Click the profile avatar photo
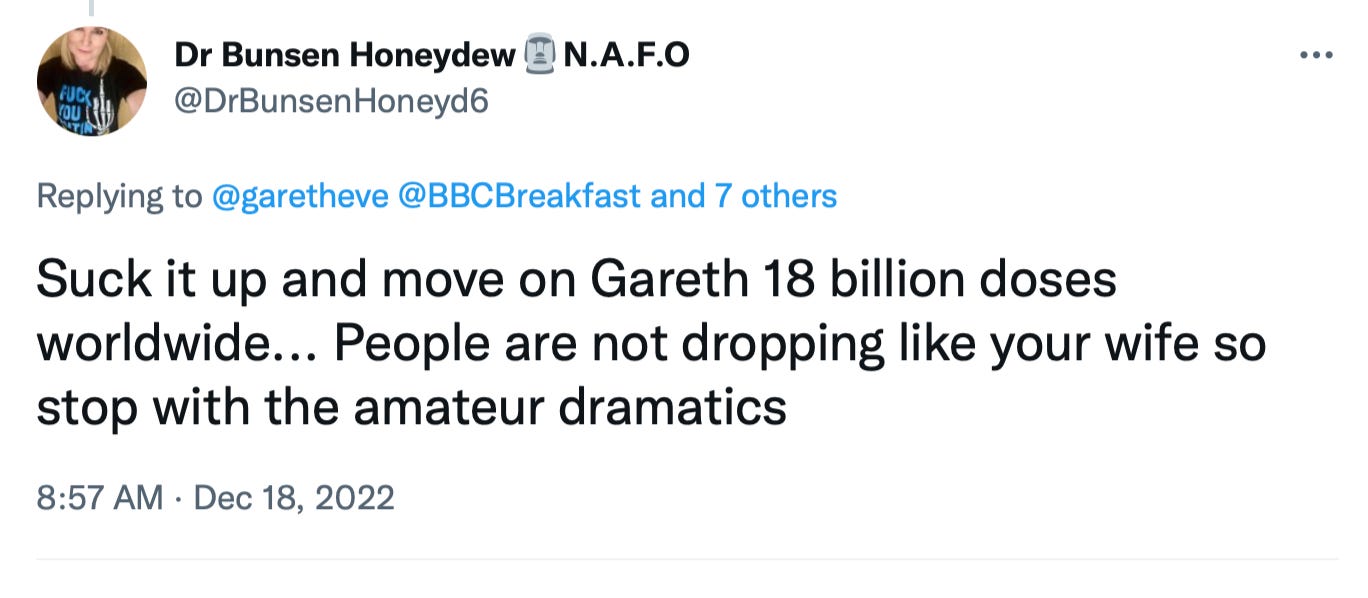Viewport: 1368px width, 598px height. pyautogui.click(x=92, y=81)
